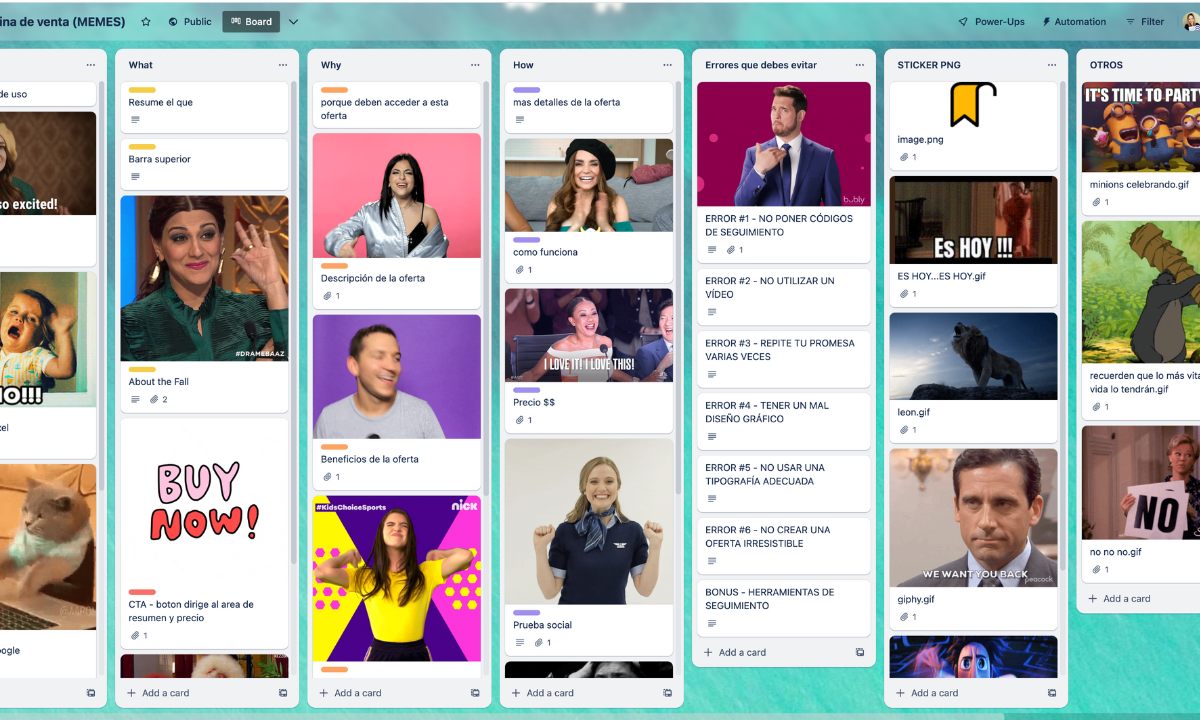
Task: Open the giphy.gif card
Action: [x=973, y=538]
